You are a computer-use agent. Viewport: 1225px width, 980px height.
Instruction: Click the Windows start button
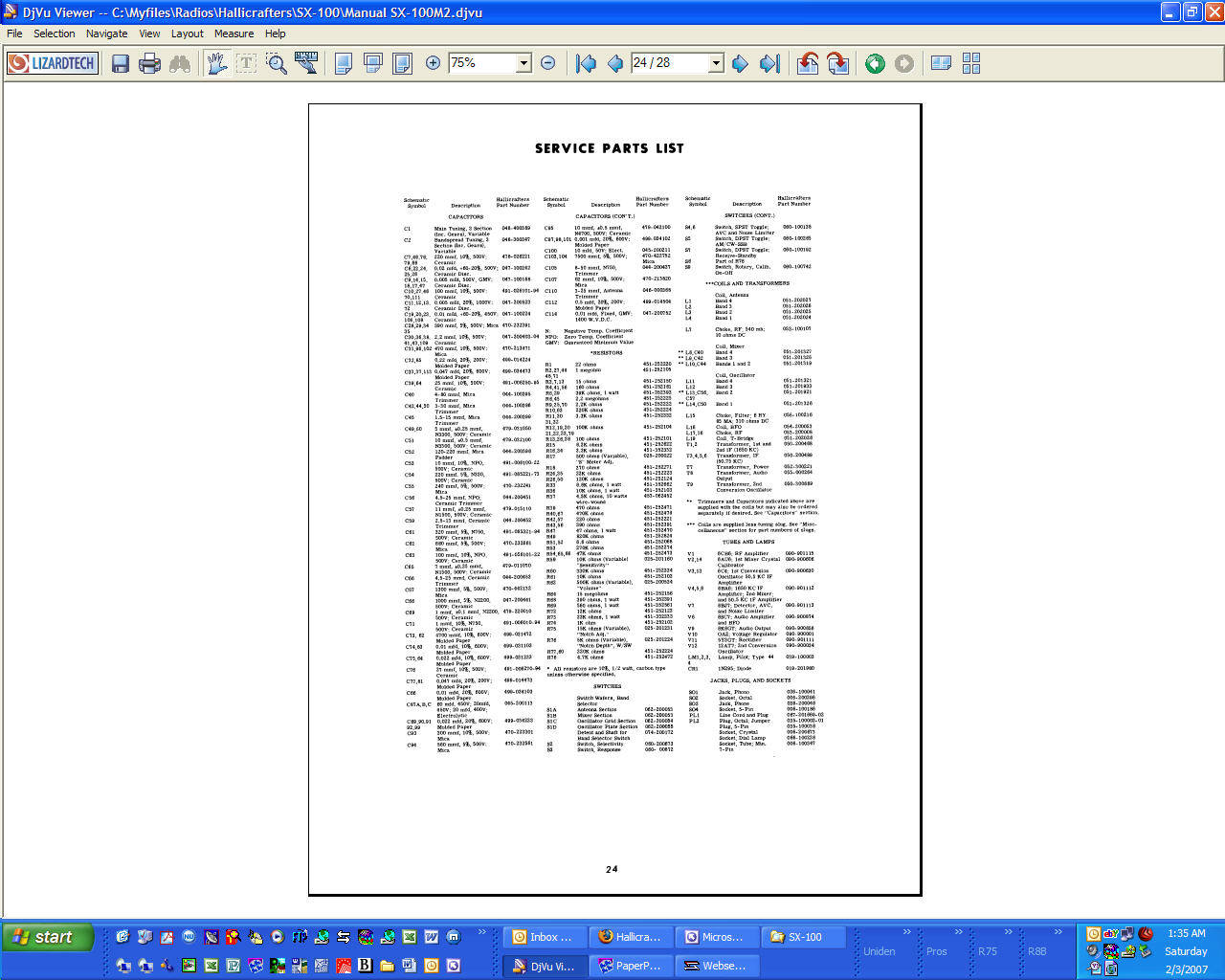tap(49, 937)
